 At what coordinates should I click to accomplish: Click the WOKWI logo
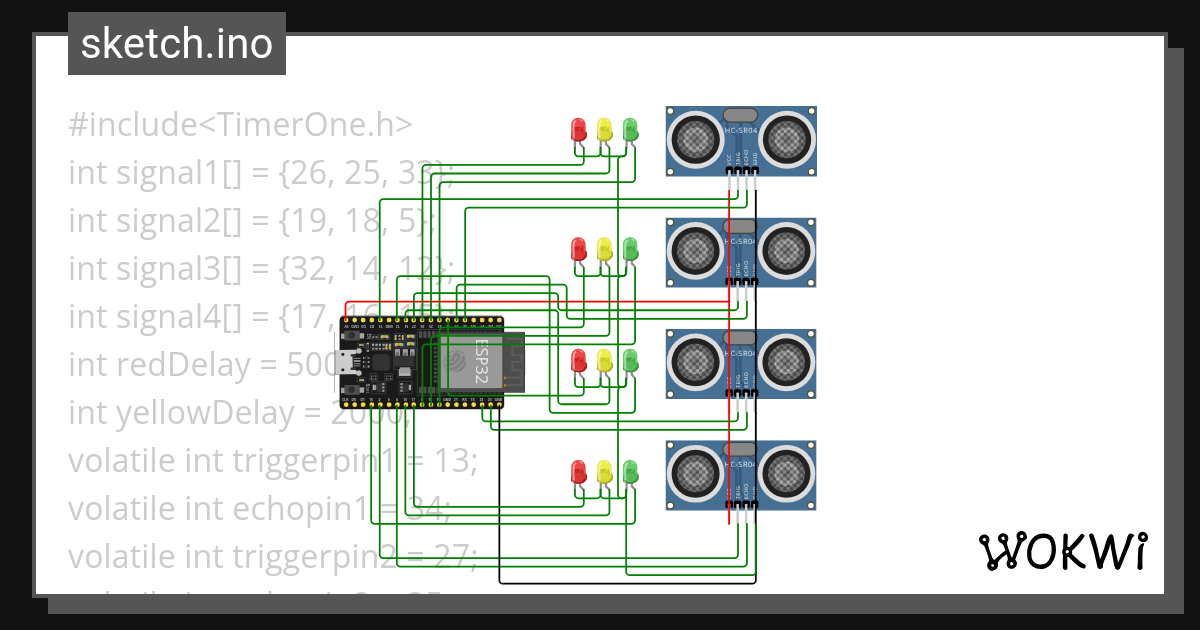[1066, 550]
